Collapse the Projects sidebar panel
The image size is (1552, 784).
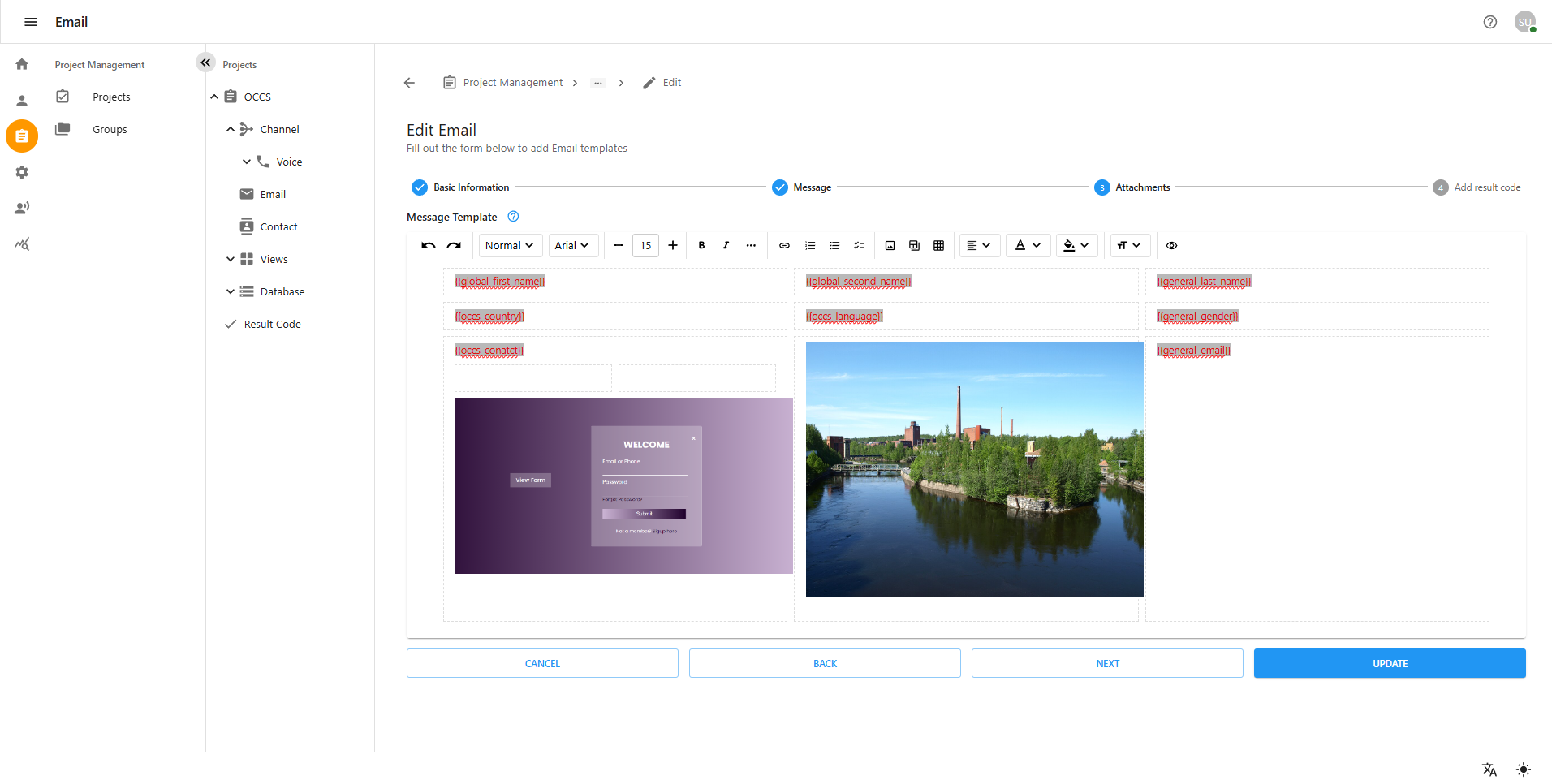(x=205, y=62)
